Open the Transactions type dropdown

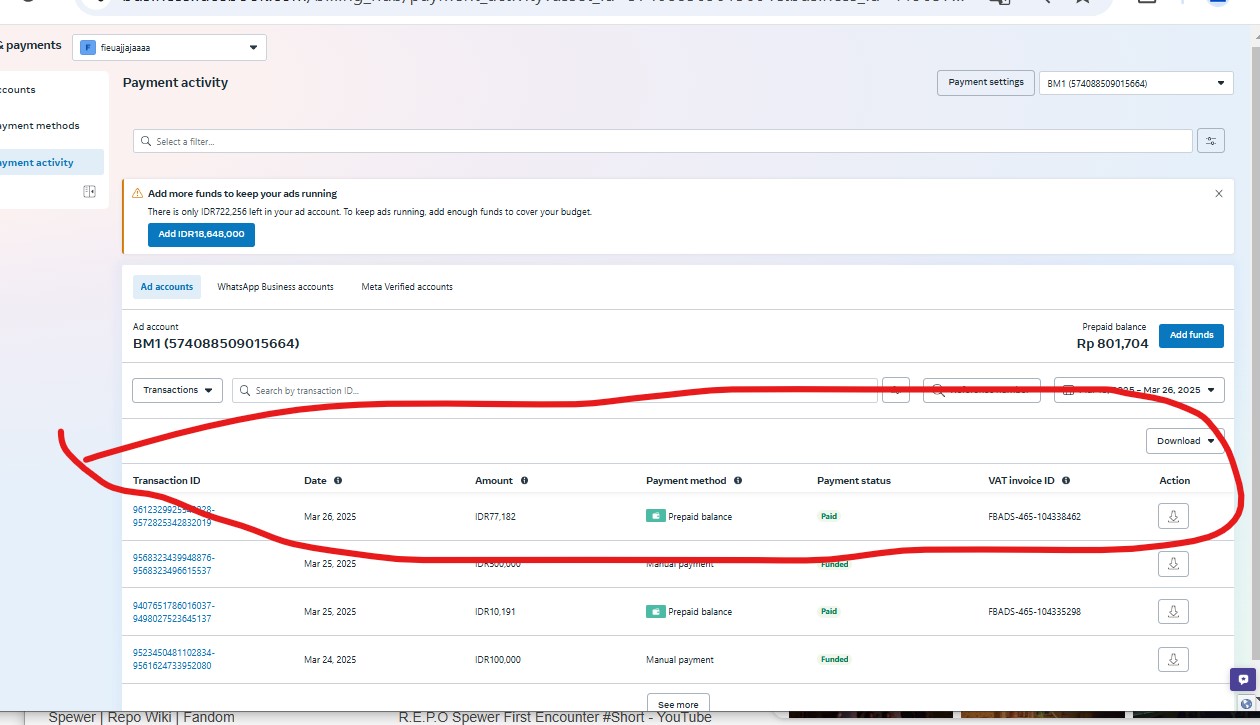pyautogui.click(x=177, y=390)
